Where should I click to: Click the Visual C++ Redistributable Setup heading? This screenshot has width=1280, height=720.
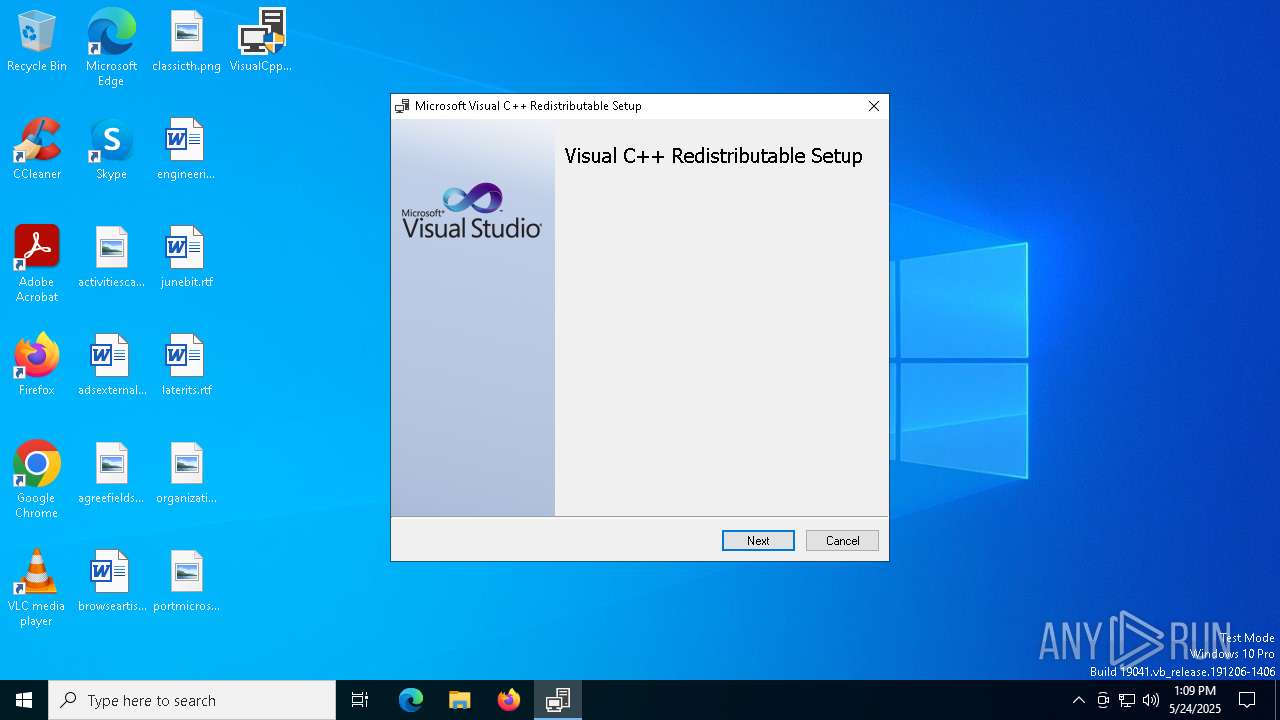713,156
